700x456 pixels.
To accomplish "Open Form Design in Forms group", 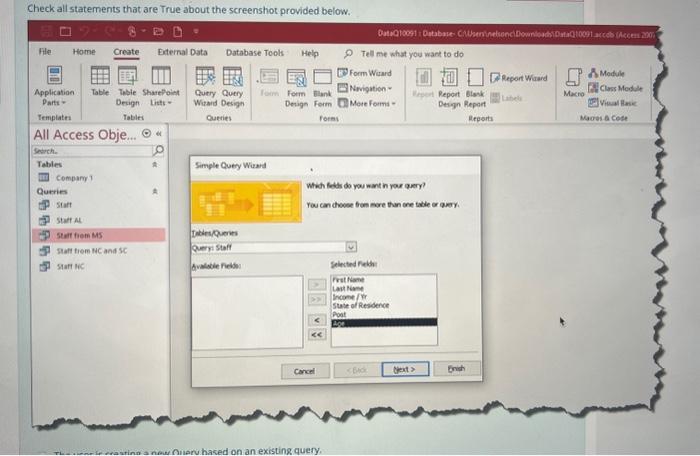I will point(296,88).
